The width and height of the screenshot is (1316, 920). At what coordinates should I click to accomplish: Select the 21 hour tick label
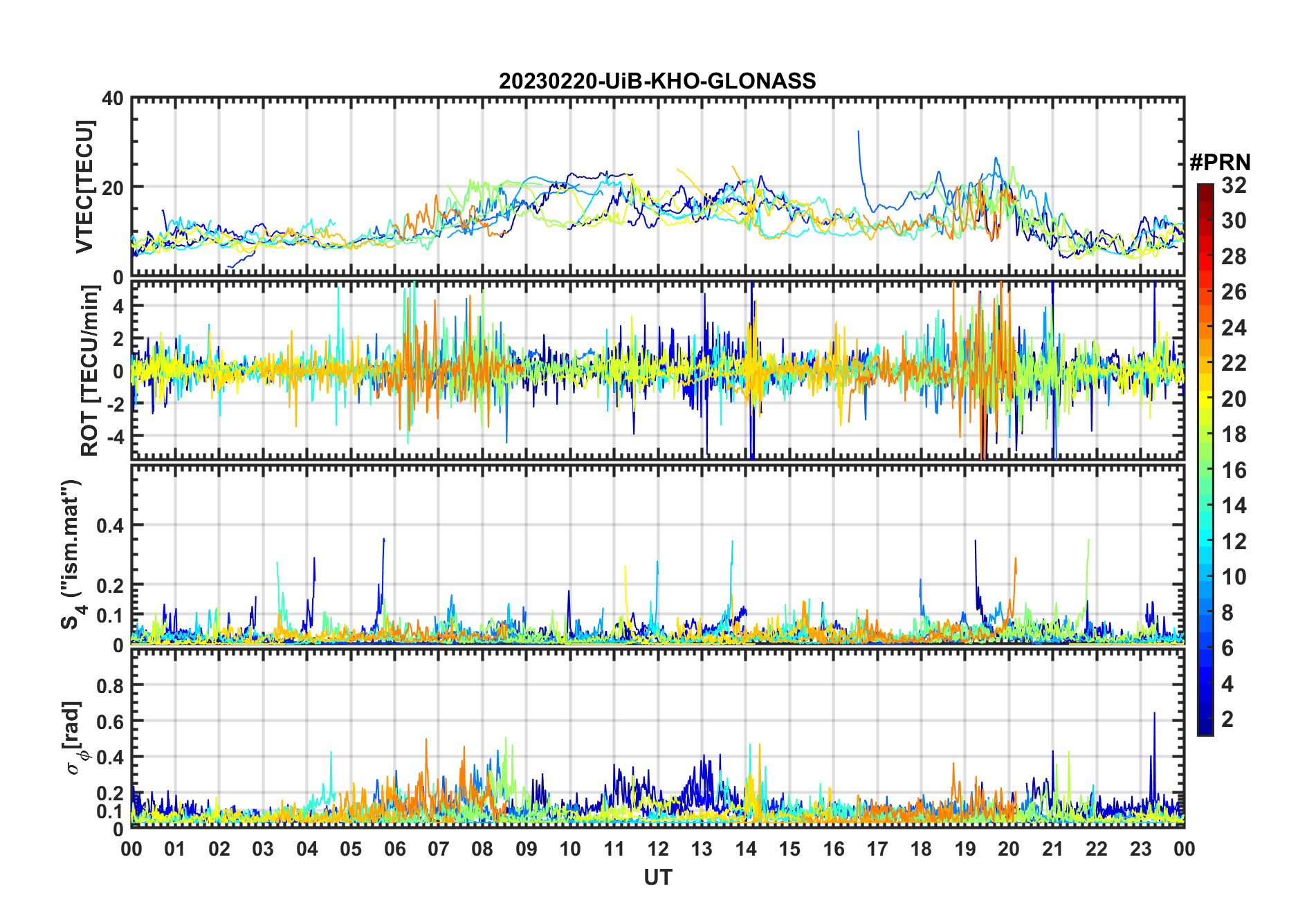(1053, 849)
